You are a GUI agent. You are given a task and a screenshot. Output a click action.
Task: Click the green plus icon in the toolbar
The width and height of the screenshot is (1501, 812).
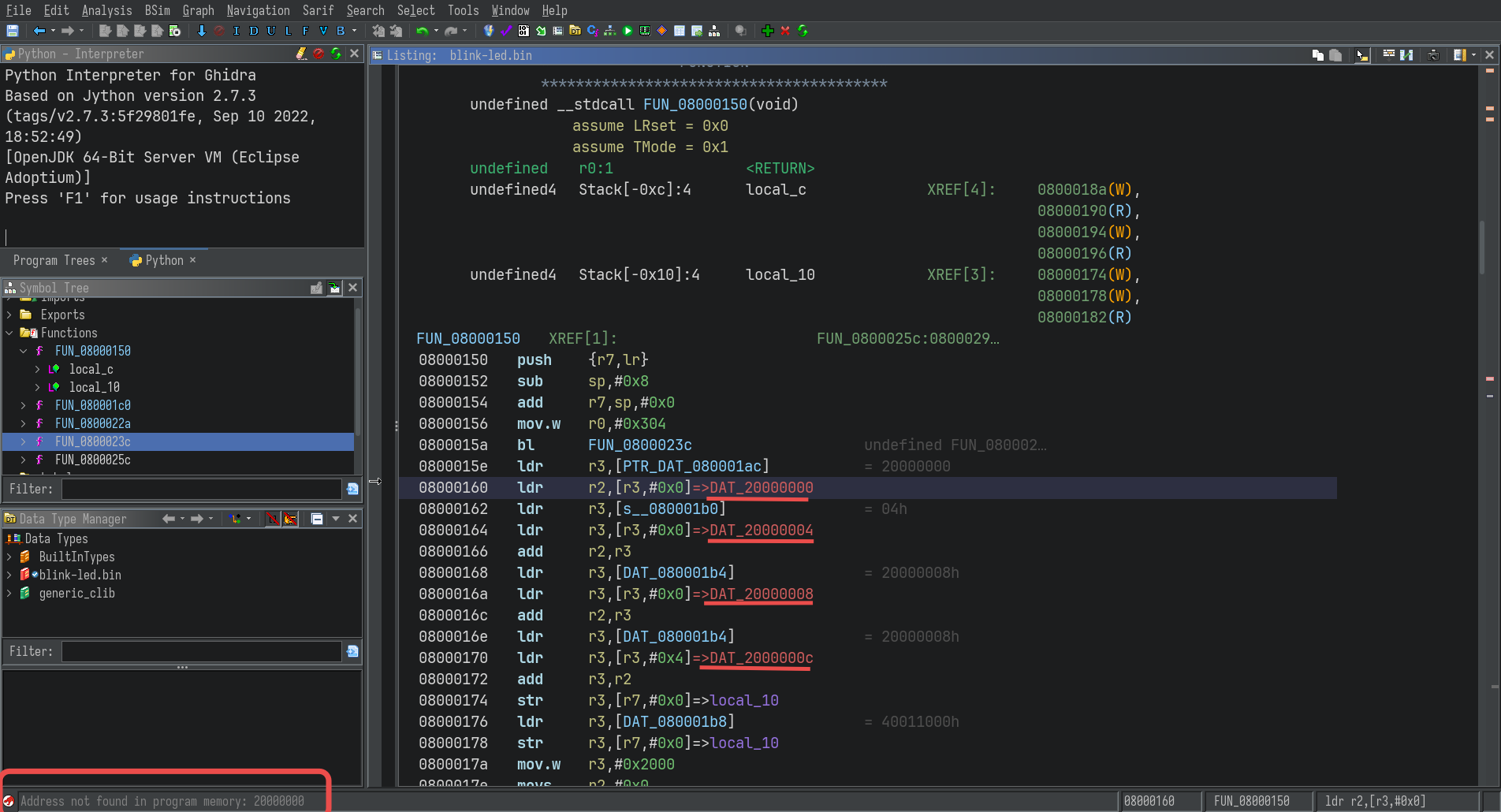(x=767, y=31)
